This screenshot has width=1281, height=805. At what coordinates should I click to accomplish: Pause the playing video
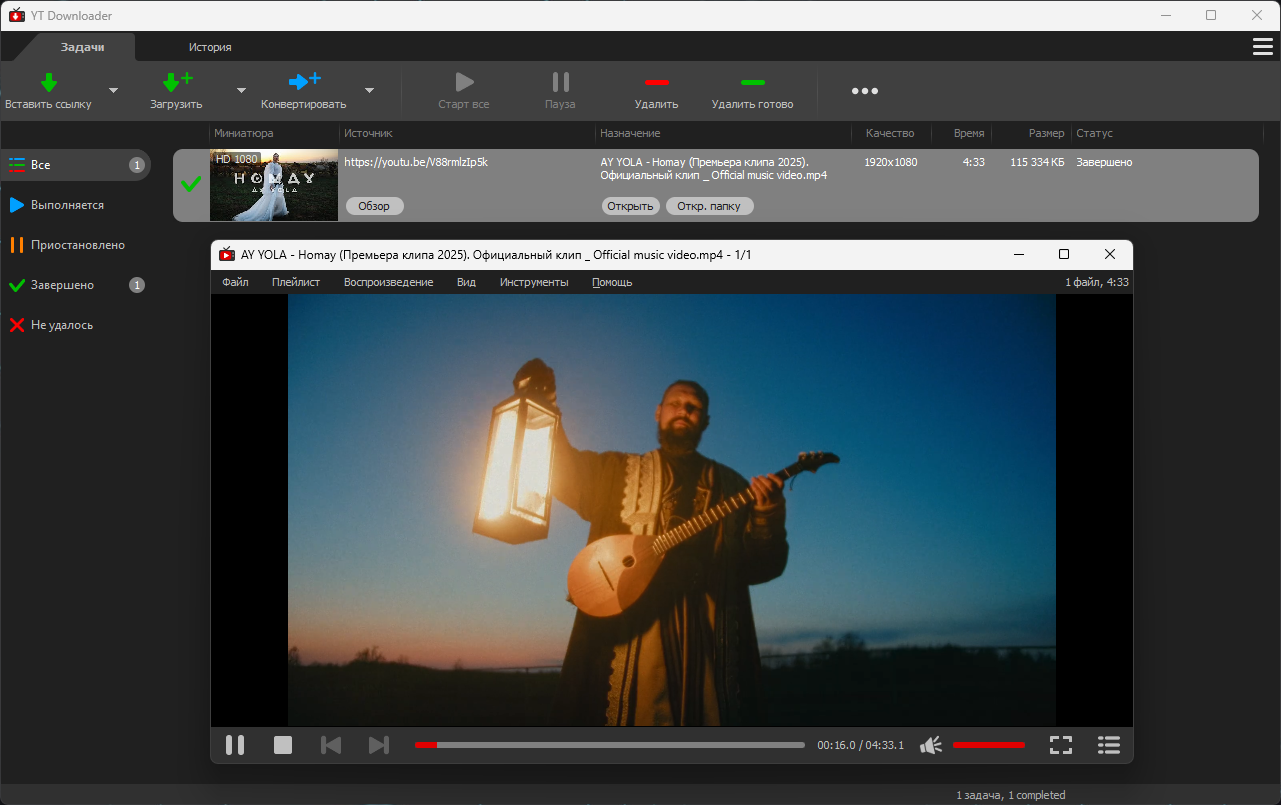[235, 745]
